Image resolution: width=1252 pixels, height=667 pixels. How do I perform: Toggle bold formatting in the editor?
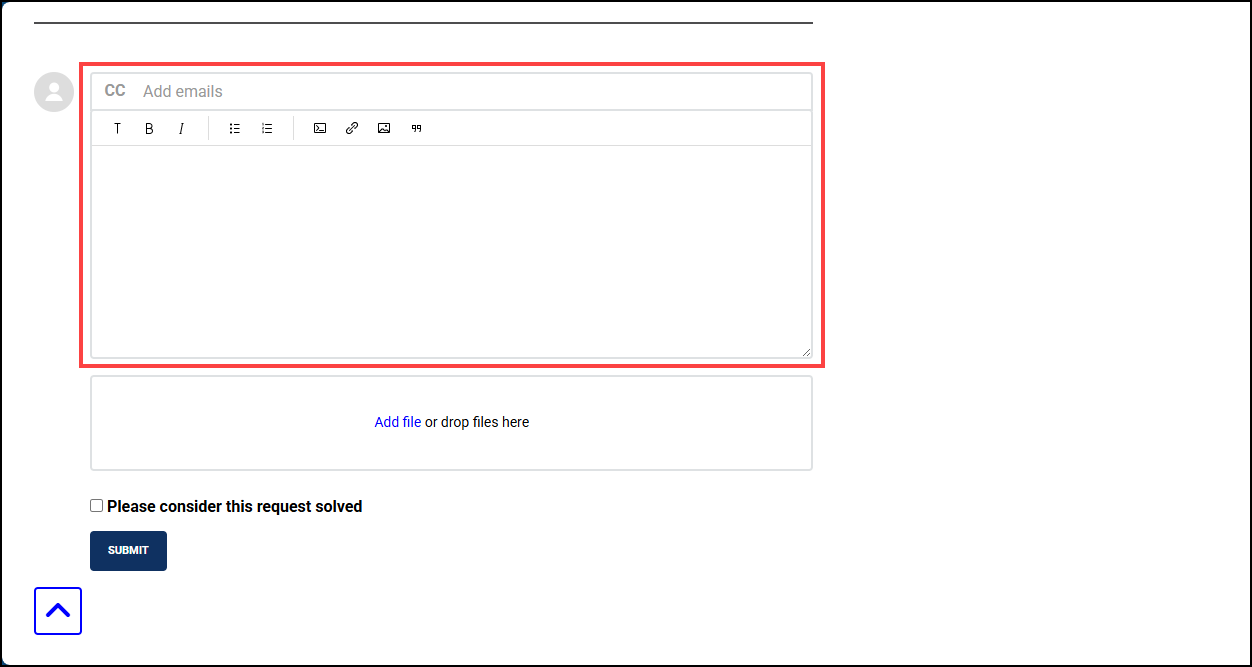(149, 128)
